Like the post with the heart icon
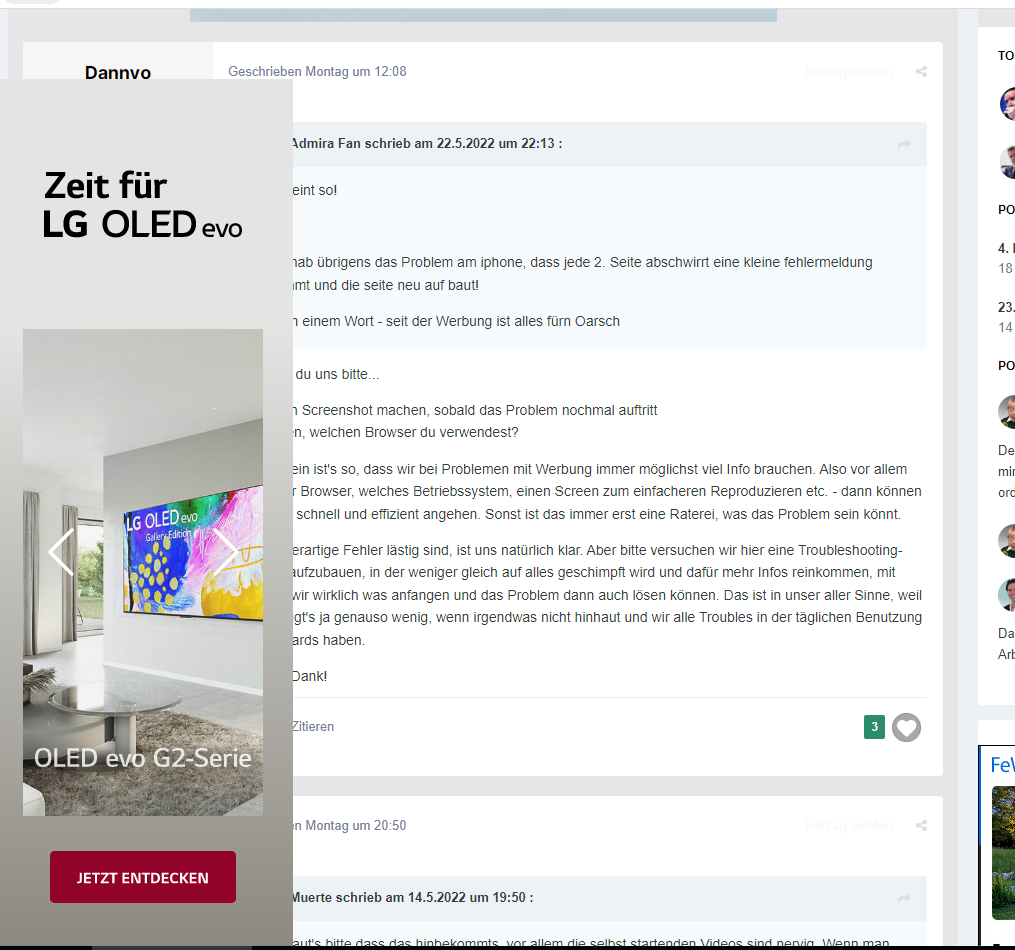Screen dimensions: 1015x950 tap(906, 727)
